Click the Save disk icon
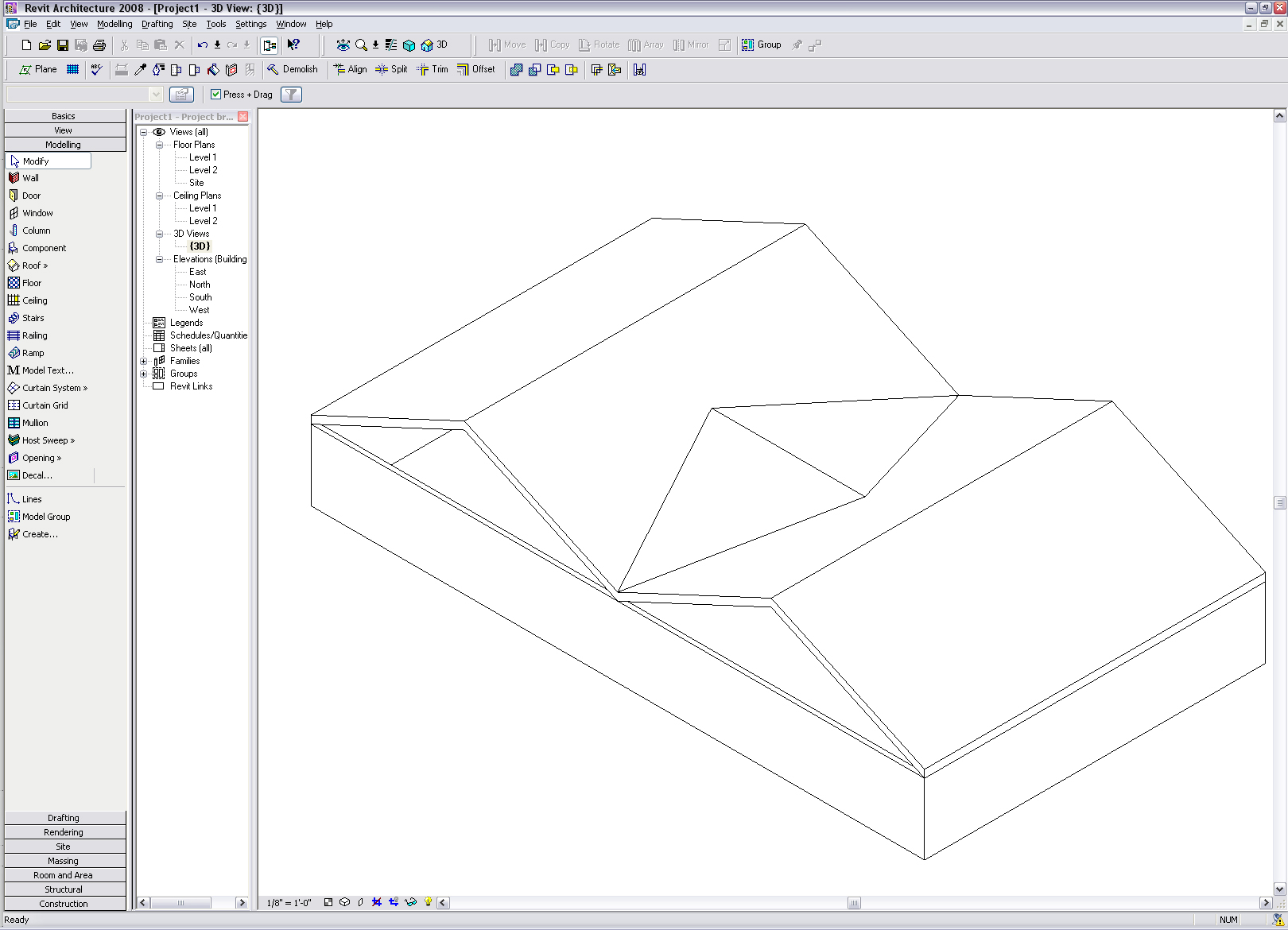Viewport: 1288px width, 930px height. click(63, 45)
